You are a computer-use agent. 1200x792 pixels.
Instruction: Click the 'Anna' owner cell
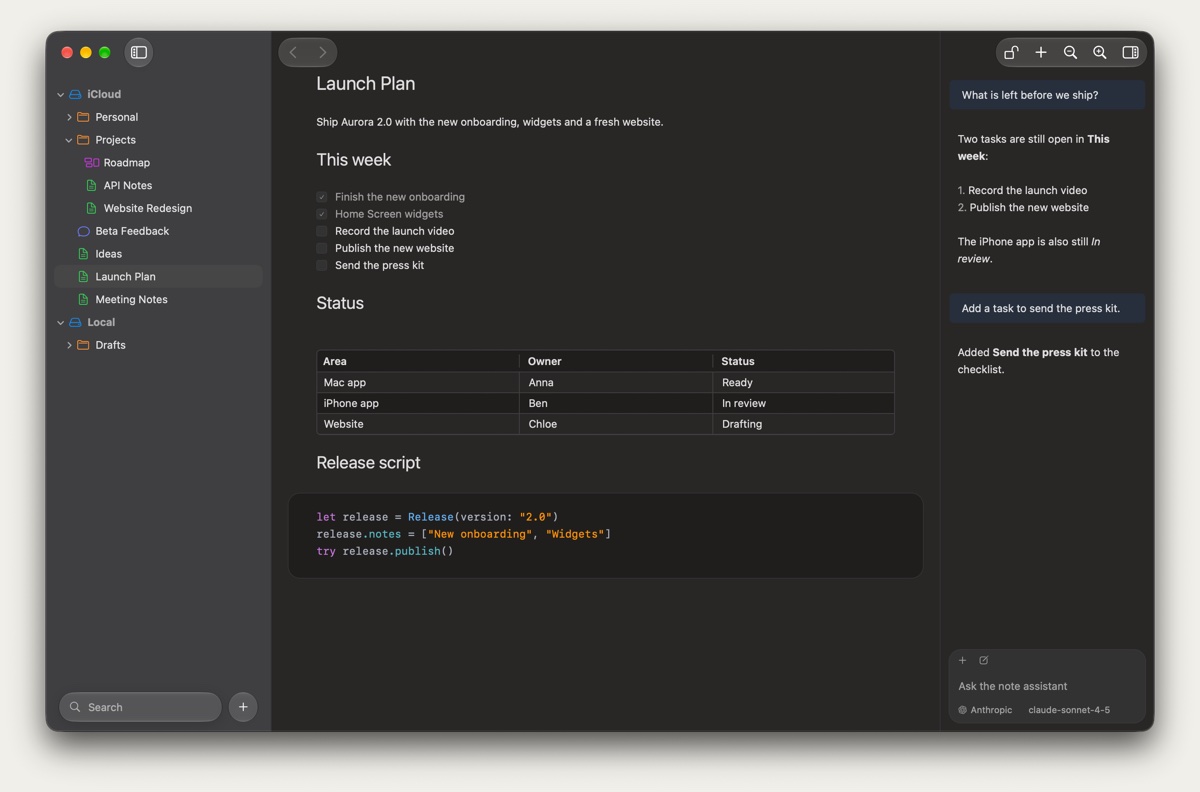(617, 382)
